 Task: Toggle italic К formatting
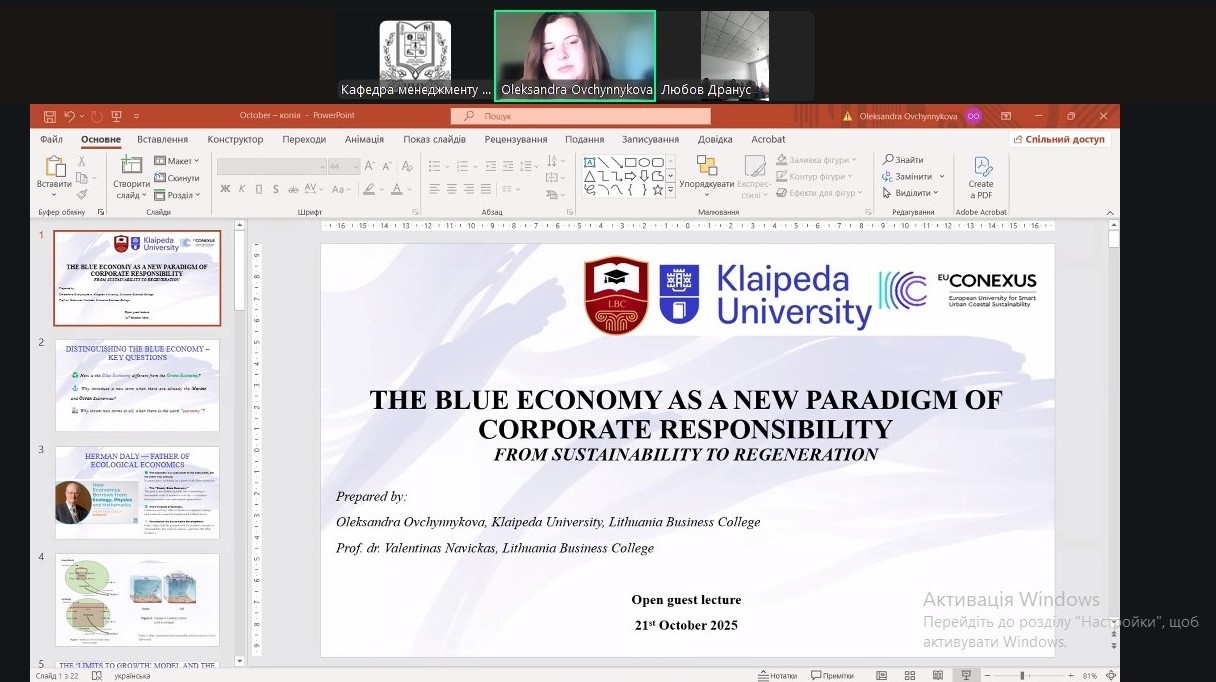click(x=242, y=189)
